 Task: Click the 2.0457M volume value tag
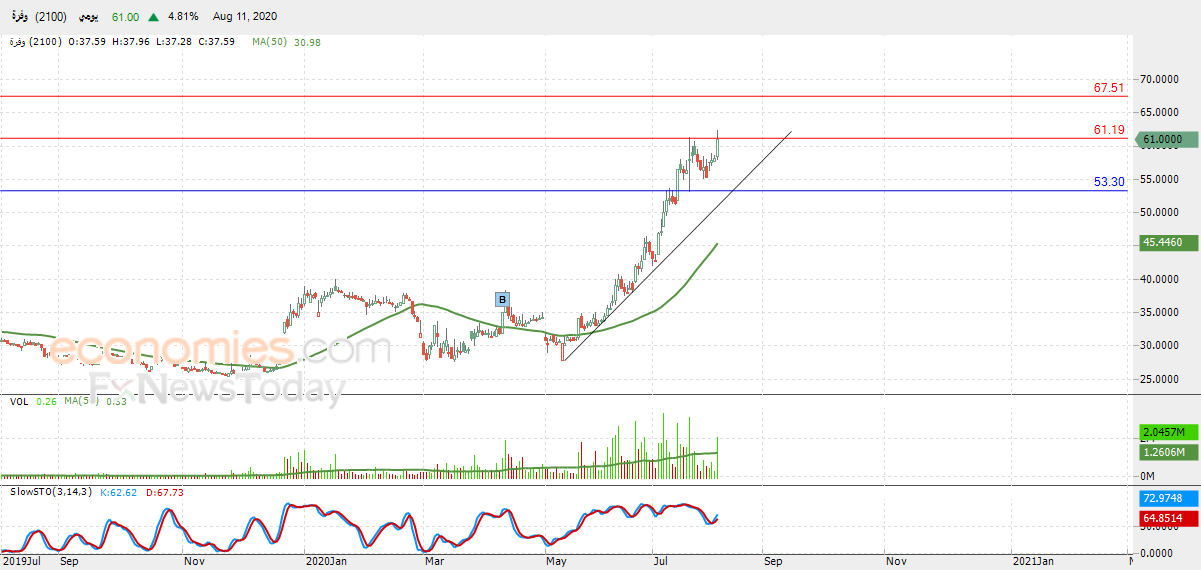point(1169,432)
